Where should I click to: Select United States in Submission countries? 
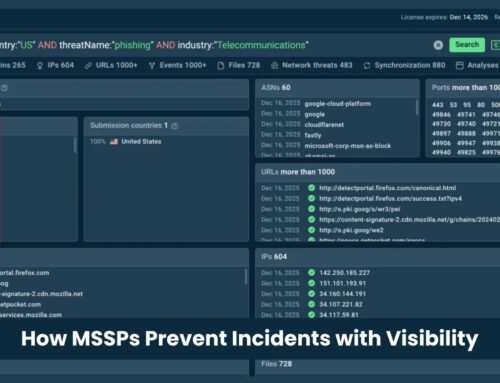pos(141,142)
